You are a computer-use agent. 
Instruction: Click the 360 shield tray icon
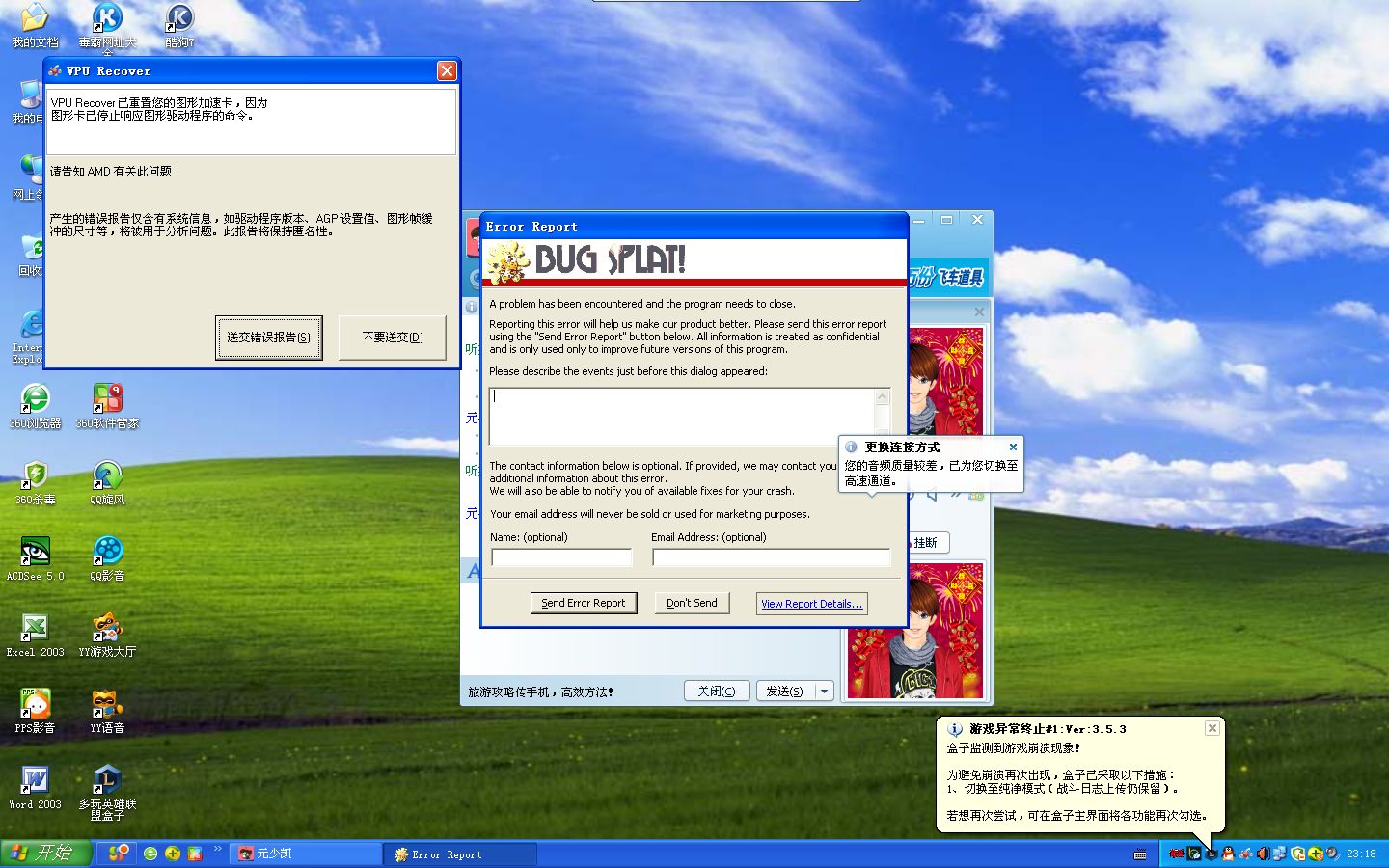tap(1298, 854)
